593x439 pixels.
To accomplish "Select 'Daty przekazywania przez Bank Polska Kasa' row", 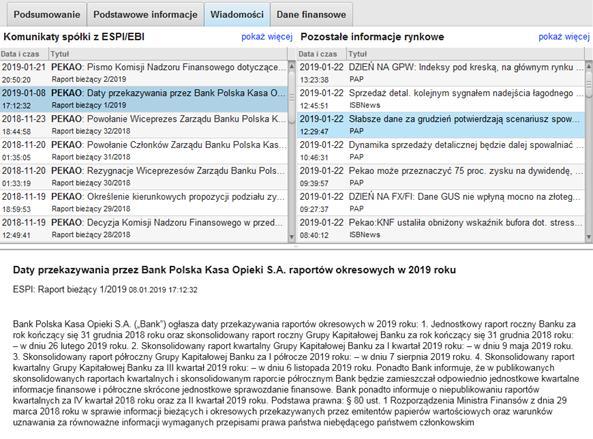I will [x=144, y=99].
